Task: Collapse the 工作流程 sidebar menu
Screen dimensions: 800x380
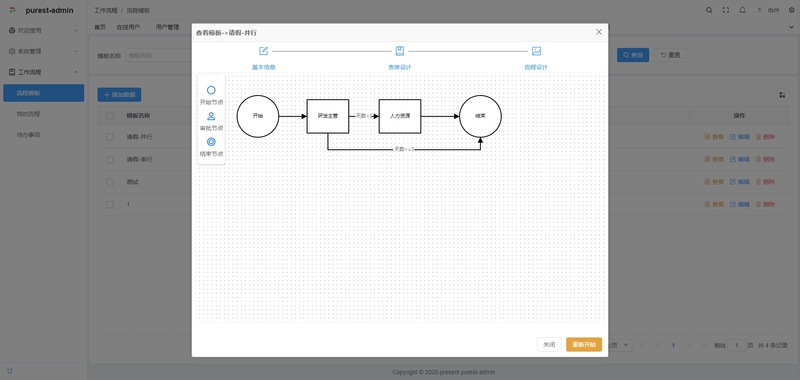Action: pos(44,72)
